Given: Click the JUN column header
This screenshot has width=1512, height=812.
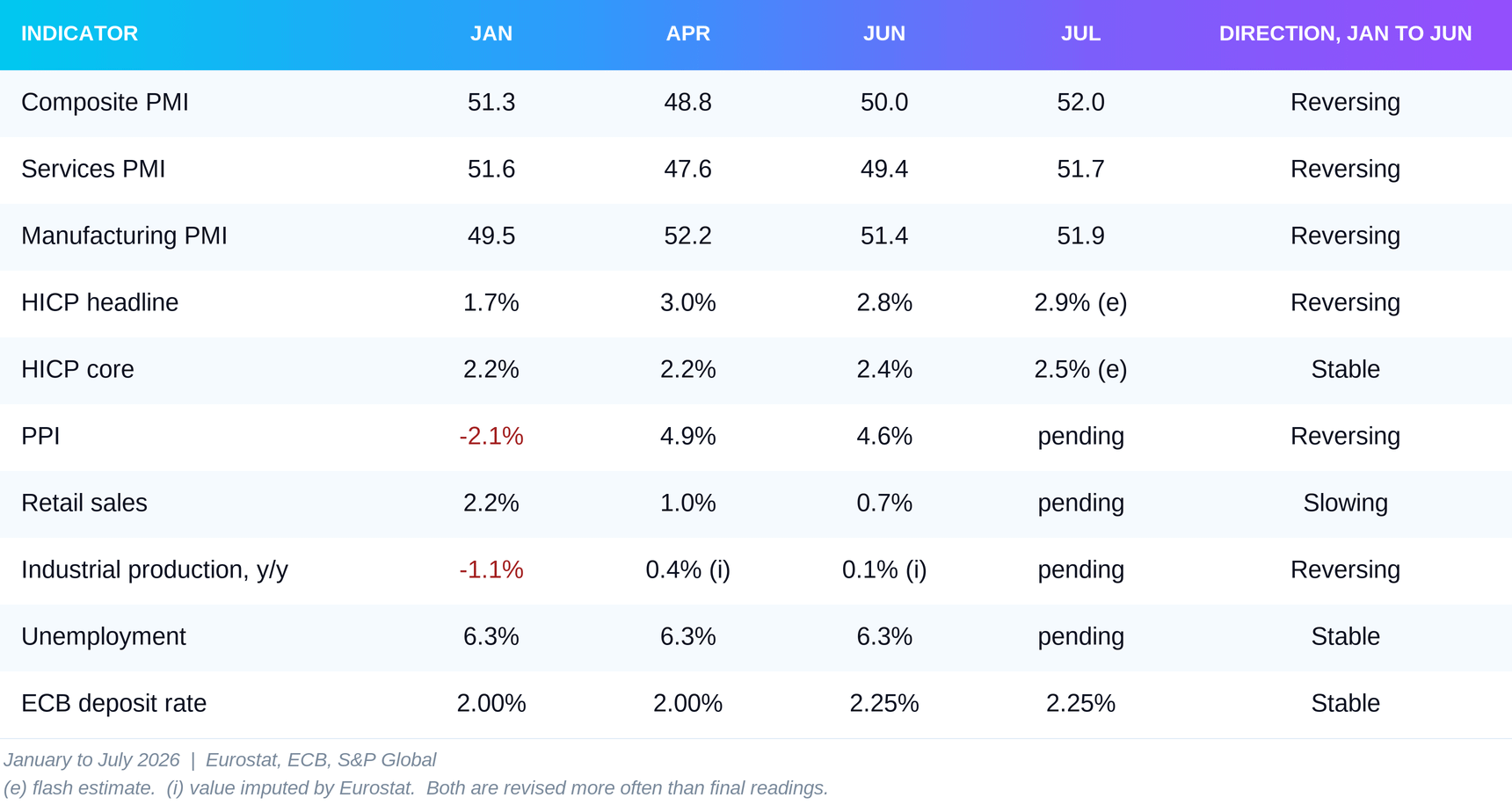Looking at the screenshot, I should tap(884, 33).
